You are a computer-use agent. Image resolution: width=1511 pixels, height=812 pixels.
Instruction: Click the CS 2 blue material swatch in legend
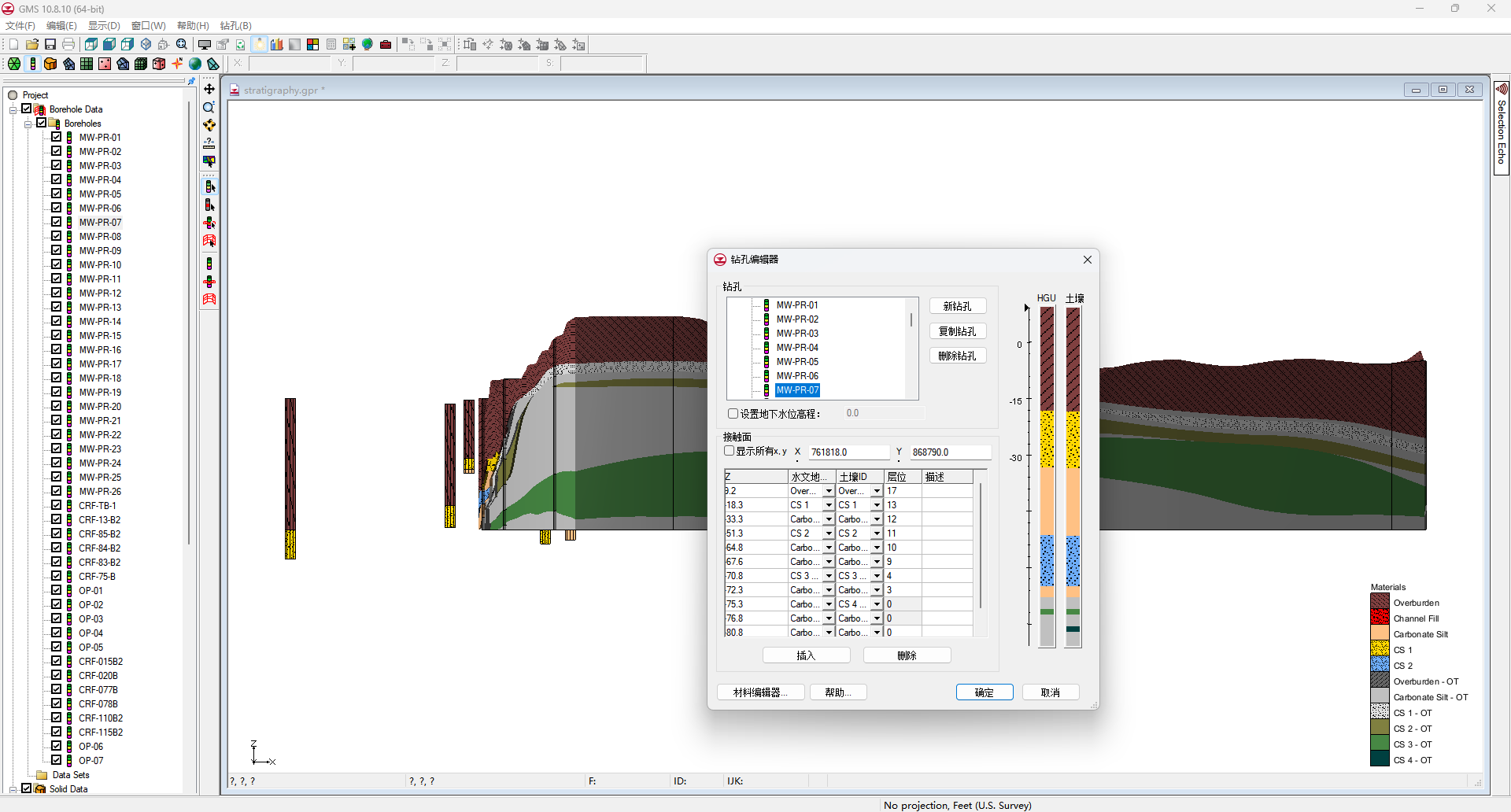click(1380, 666)
